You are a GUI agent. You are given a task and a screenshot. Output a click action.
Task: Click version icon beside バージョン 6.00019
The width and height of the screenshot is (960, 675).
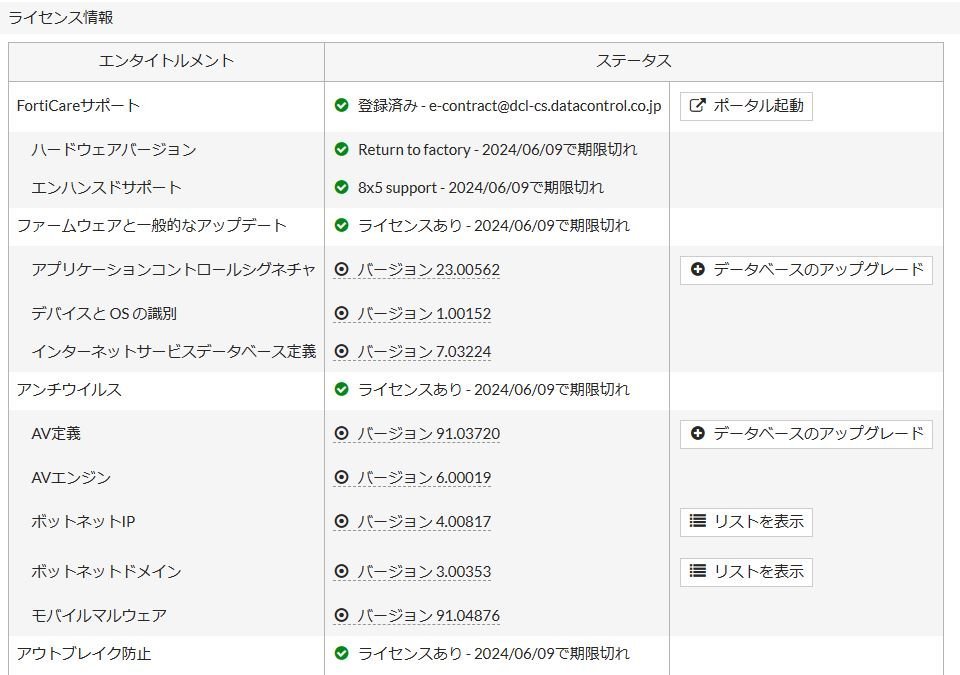341,477
